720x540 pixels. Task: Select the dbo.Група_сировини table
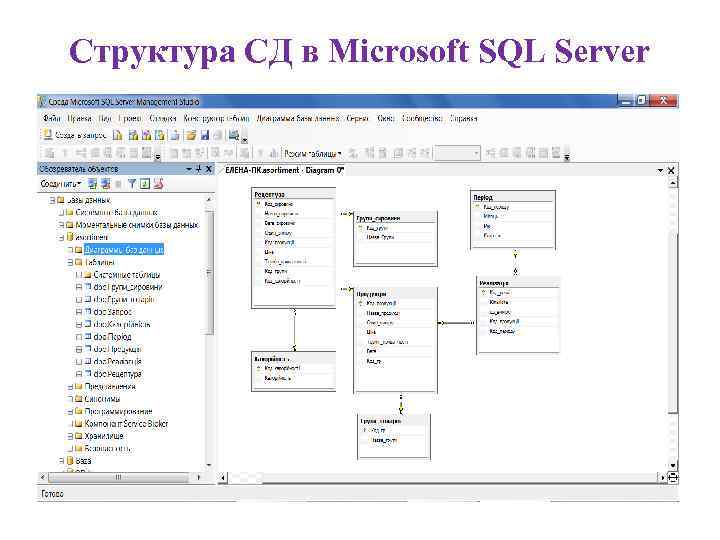(x=128, y=287)
